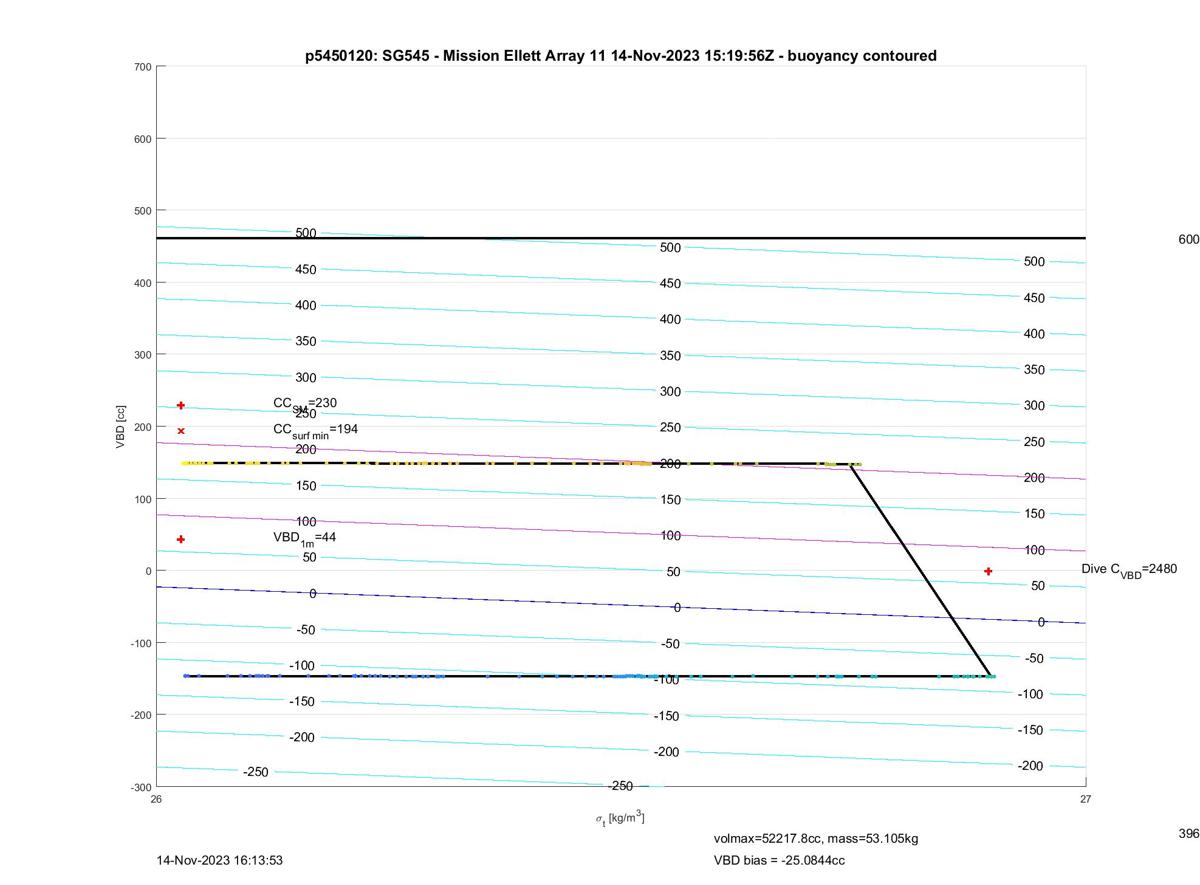Viewport: 1200px width, 885px height.
Task: Click the x-axis tick label 27
Action: click(x=1085, y=799)
